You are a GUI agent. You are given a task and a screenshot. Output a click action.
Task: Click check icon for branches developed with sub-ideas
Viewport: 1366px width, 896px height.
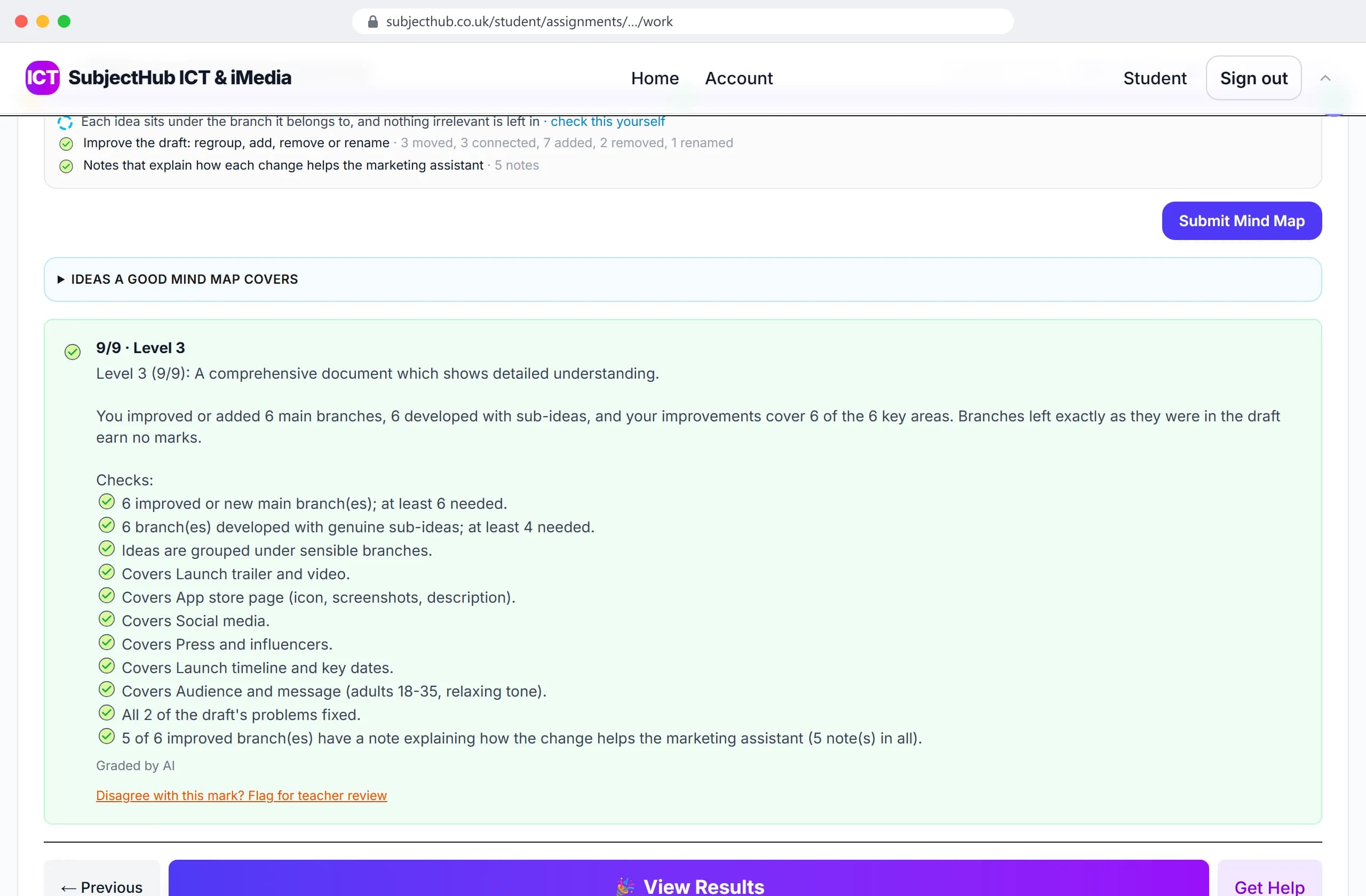click(x=107, y=525)
